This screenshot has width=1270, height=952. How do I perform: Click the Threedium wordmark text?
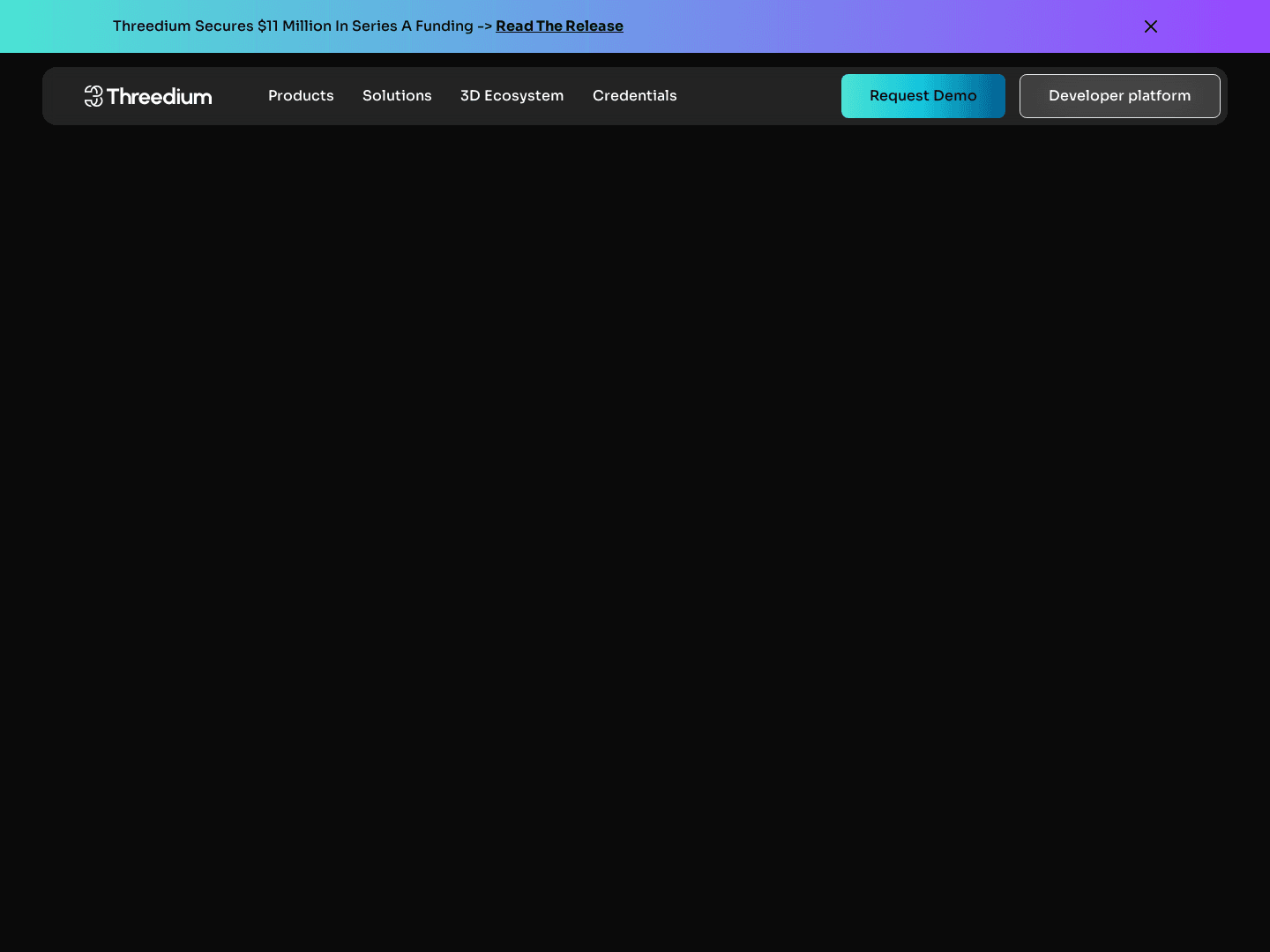point(160,97)
